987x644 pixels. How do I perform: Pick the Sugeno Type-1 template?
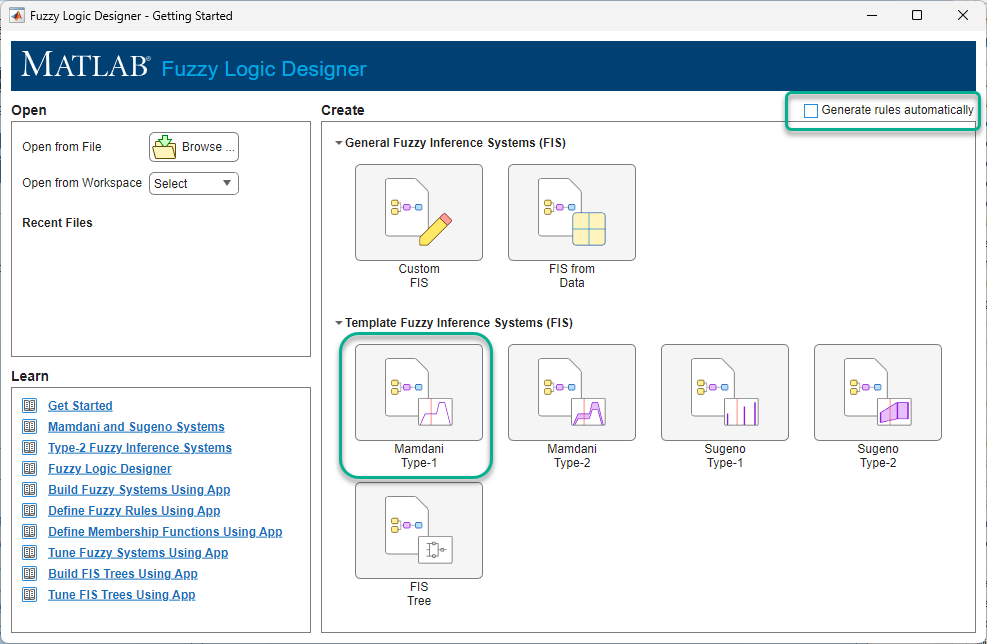point(725,392)
